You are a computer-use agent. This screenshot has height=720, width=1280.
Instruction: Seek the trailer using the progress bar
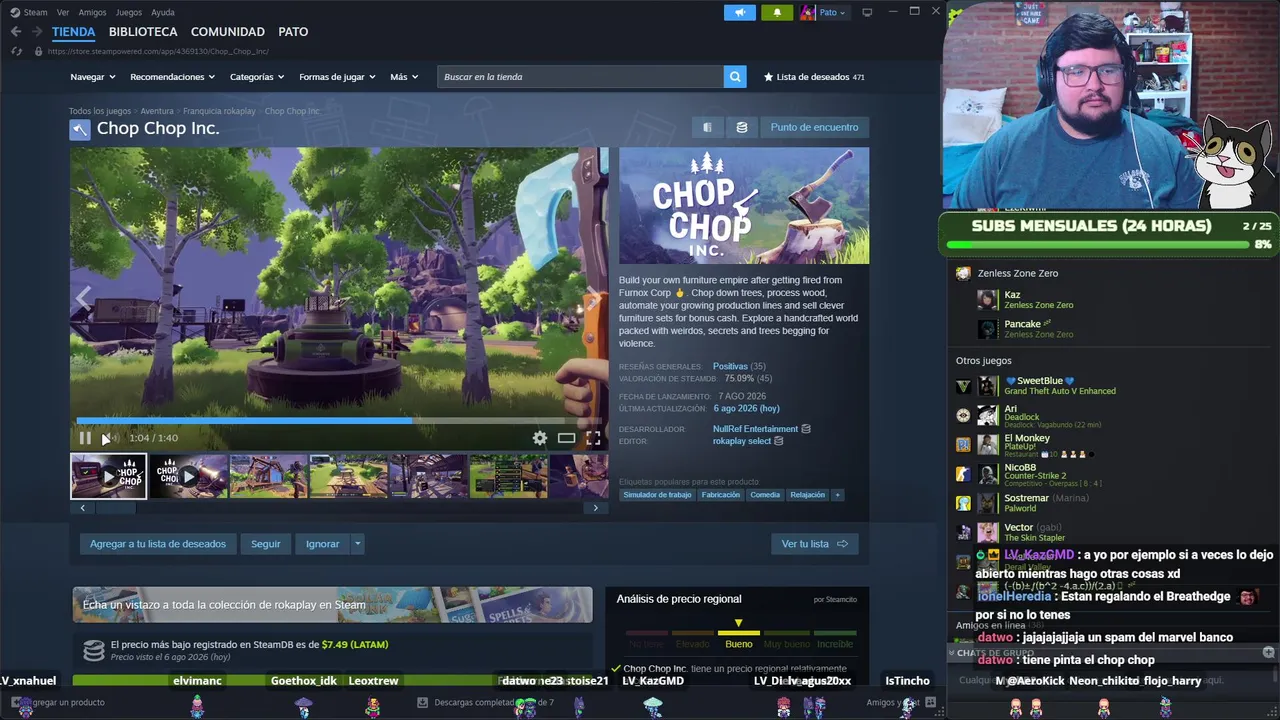point(339,421)
